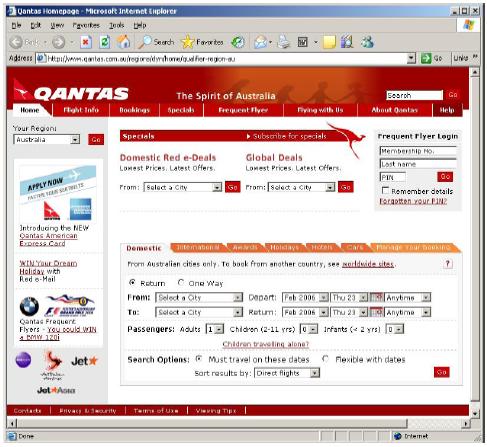The height and width of the screenshot is (447, 487).
Task: Select the One Way radio button
Action: coord(181,283)
